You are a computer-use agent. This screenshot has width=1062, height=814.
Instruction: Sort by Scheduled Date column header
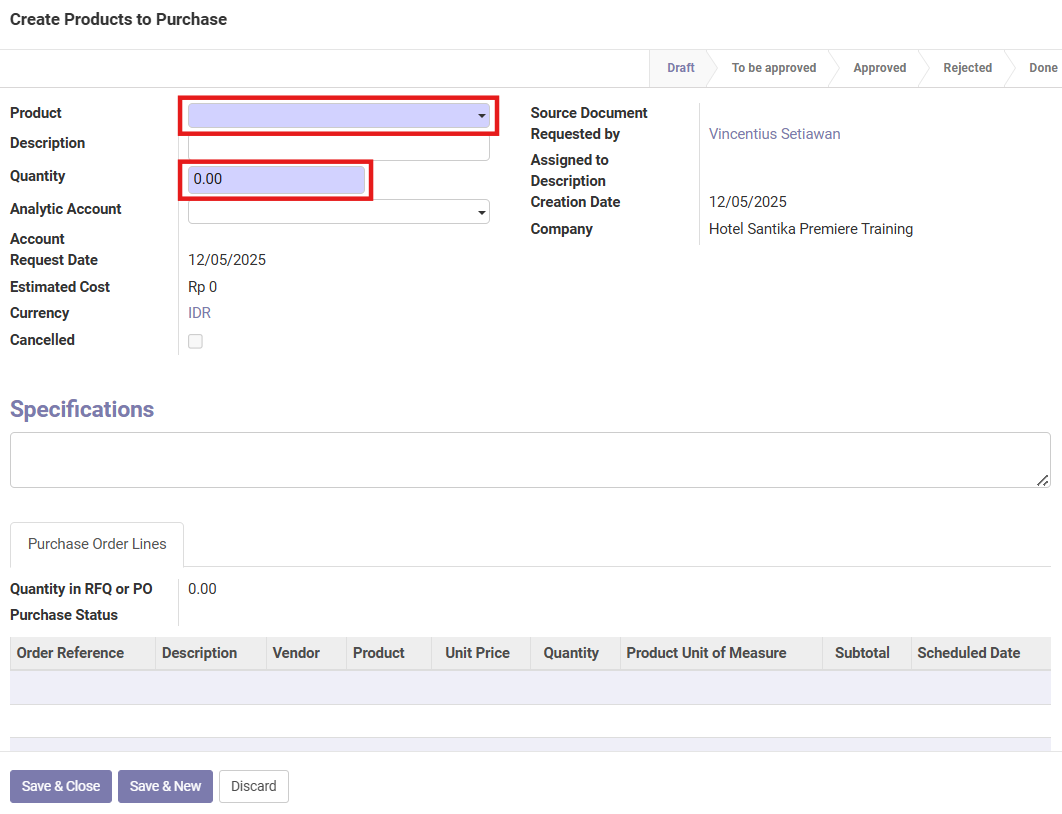coord(968,653)
